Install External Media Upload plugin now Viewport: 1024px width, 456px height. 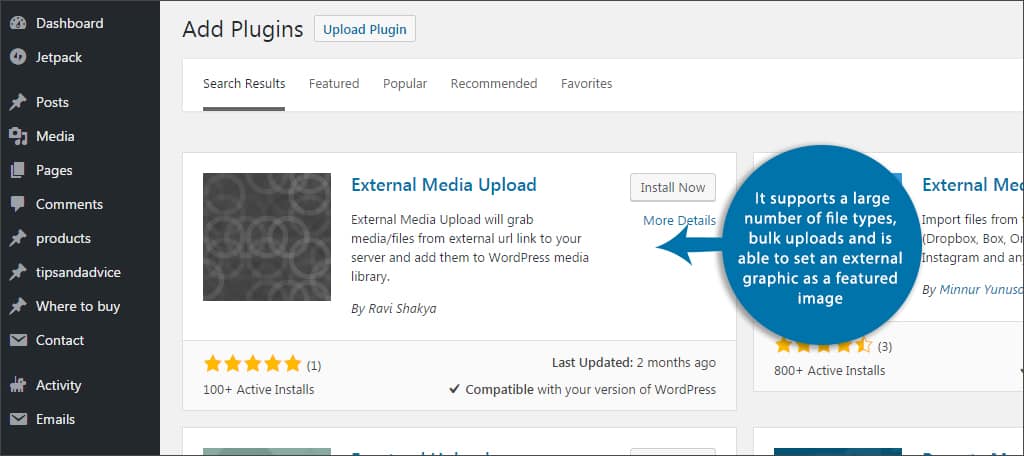click(x=673, y=187)
